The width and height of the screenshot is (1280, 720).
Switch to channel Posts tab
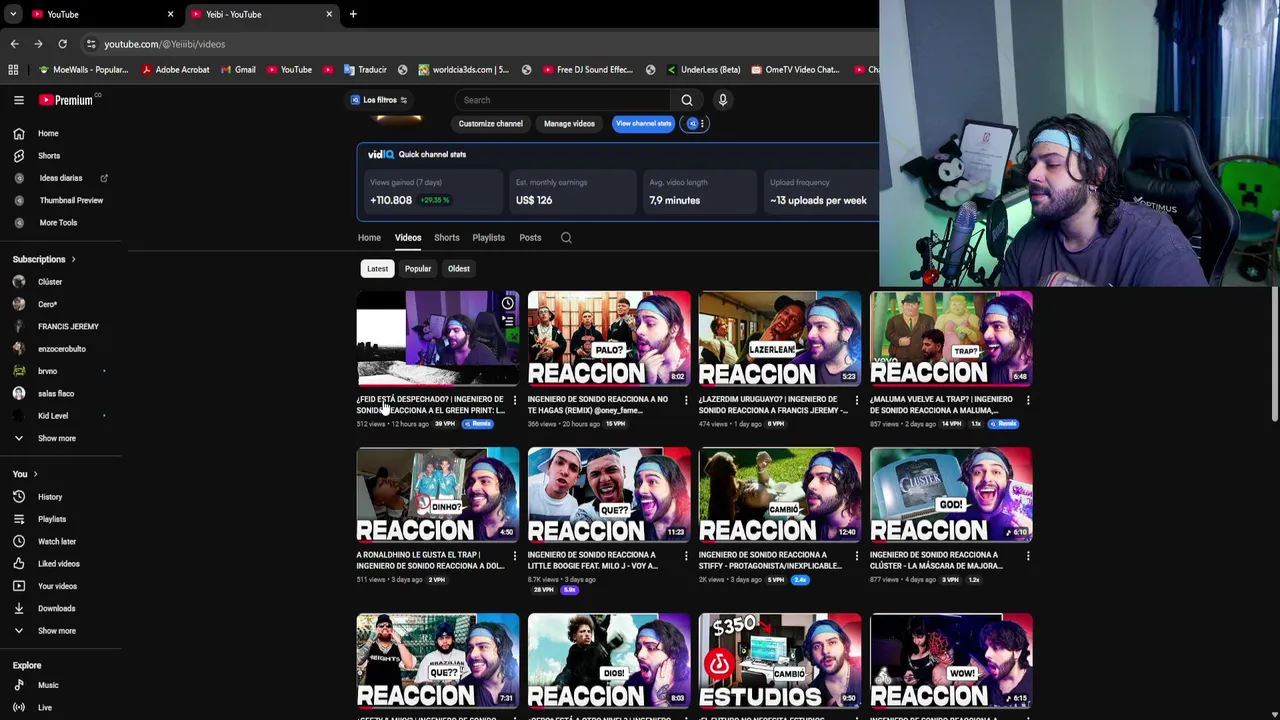[x=530, y=238]
